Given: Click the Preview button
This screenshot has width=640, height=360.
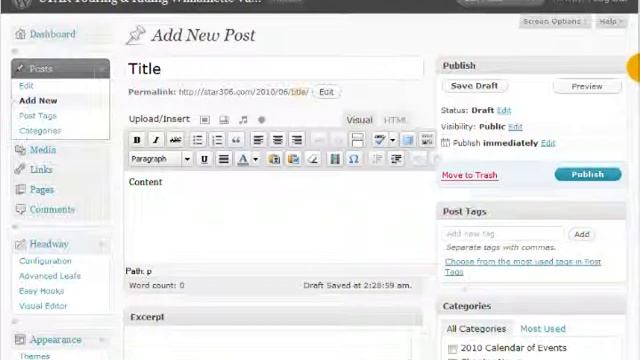Looking at the screenshot, I should (587, 86).
